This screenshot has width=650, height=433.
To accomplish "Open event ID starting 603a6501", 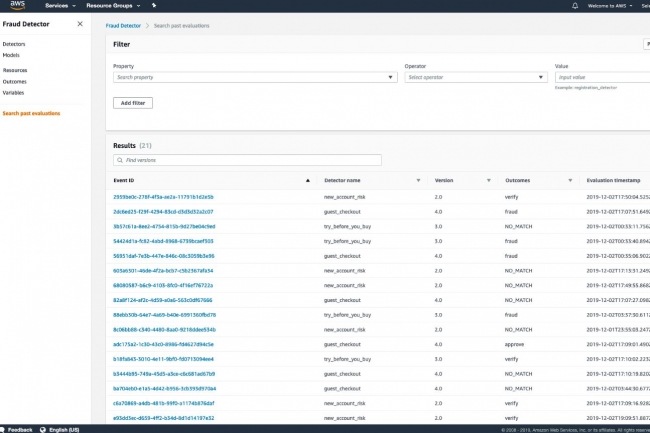I will 163,271.
